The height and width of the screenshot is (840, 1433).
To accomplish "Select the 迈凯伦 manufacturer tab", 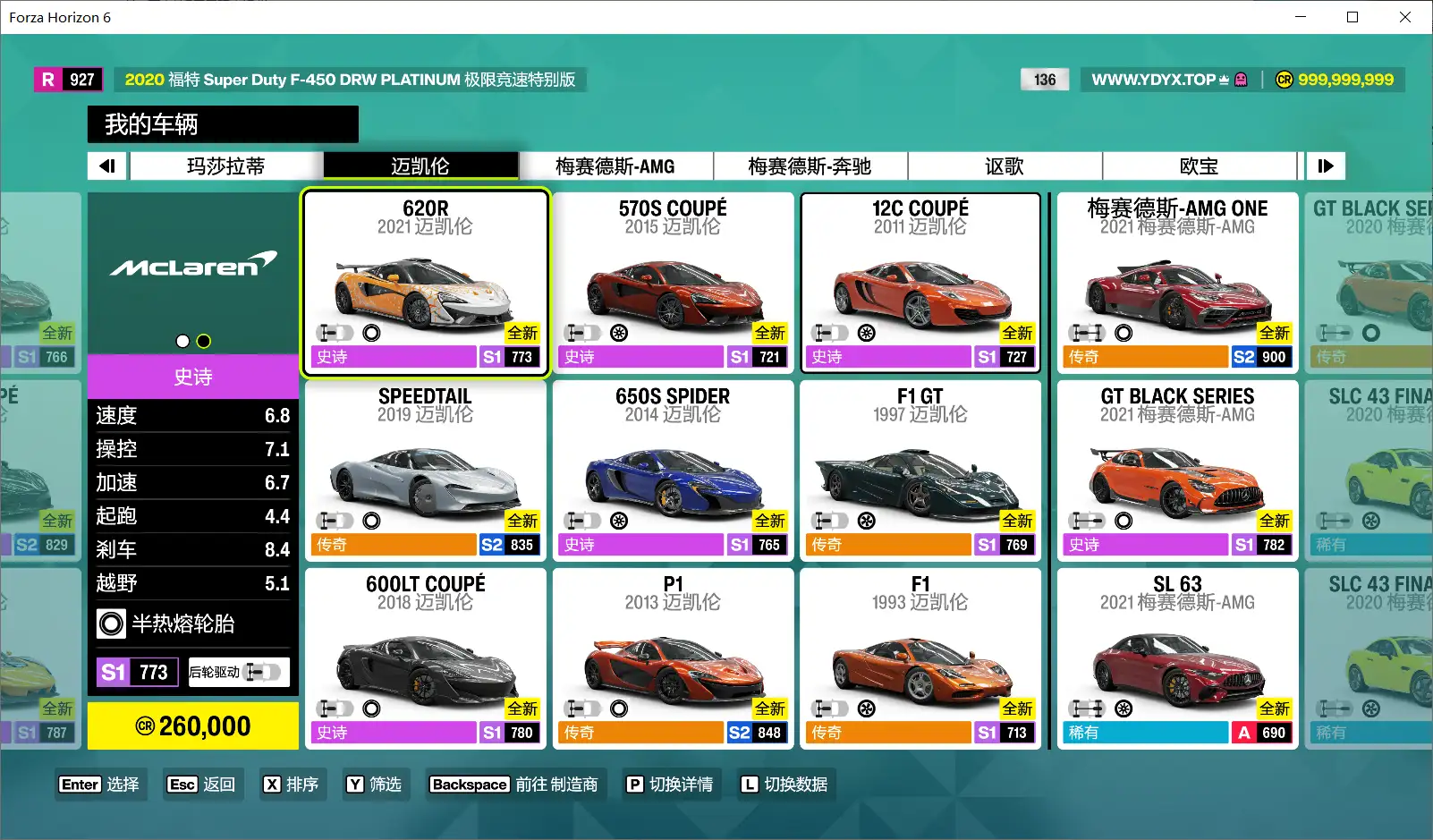I will (420, 165).
